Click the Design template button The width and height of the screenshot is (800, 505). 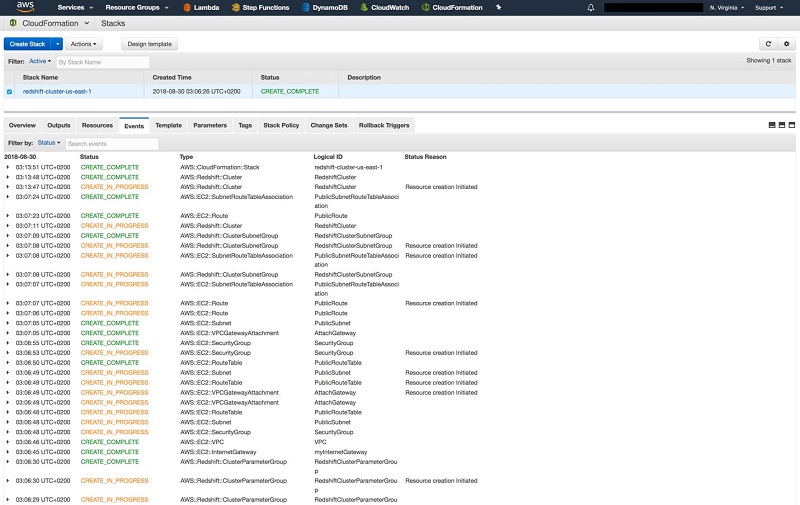[x=149, y=44]
